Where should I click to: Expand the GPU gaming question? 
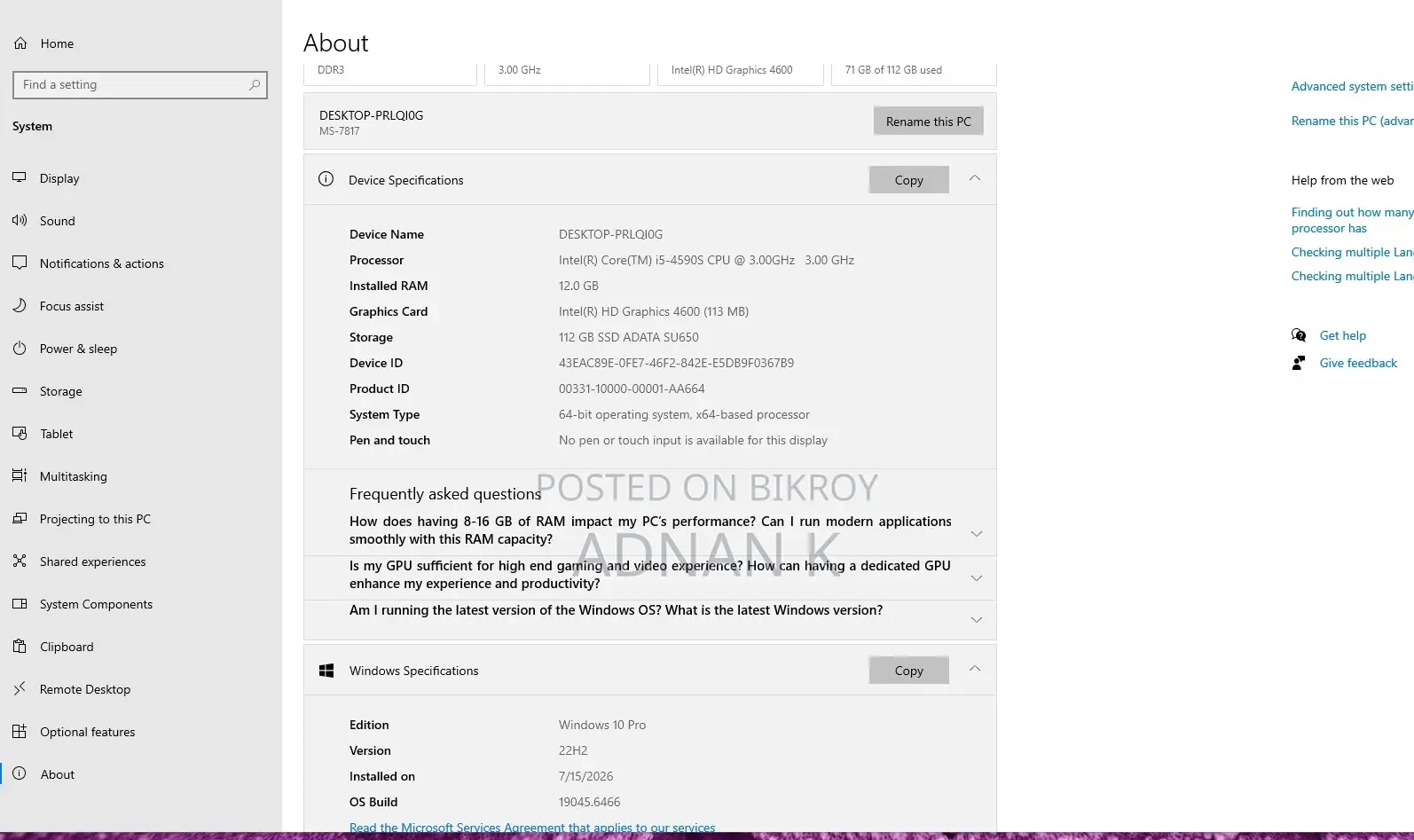coord(977,577)
